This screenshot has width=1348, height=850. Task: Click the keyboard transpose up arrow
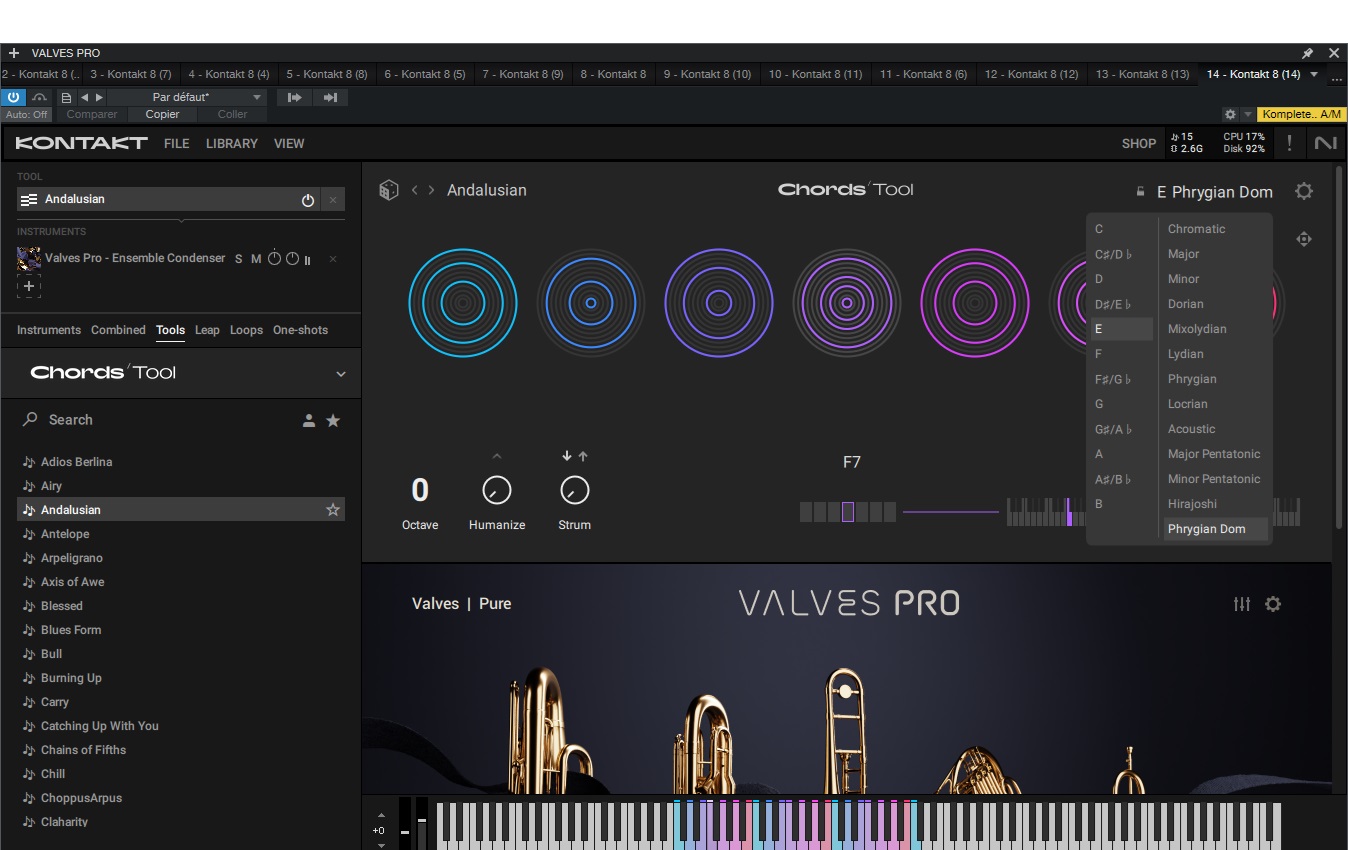pyautogui.click(x=381, y=815)
